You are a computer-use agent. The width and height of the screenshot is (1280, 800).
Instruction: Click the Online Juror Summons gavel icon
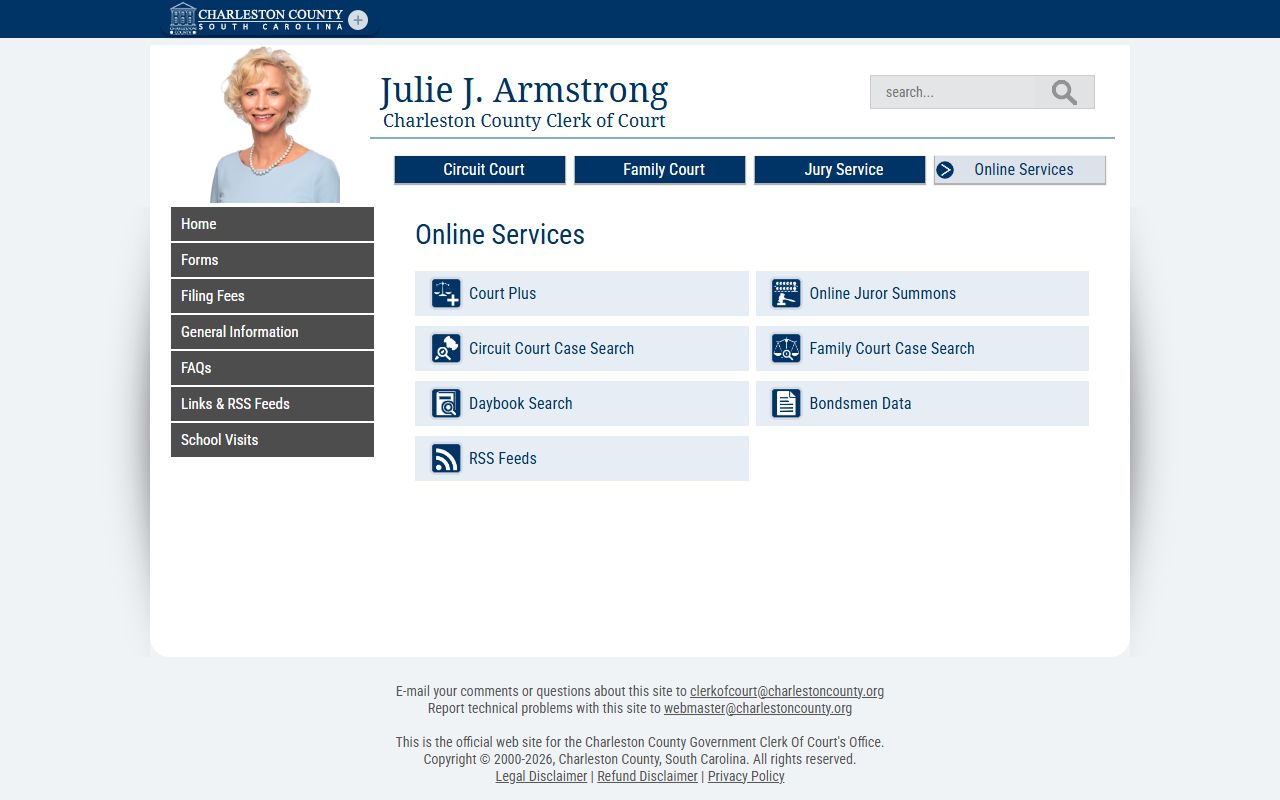pos(786,293)
